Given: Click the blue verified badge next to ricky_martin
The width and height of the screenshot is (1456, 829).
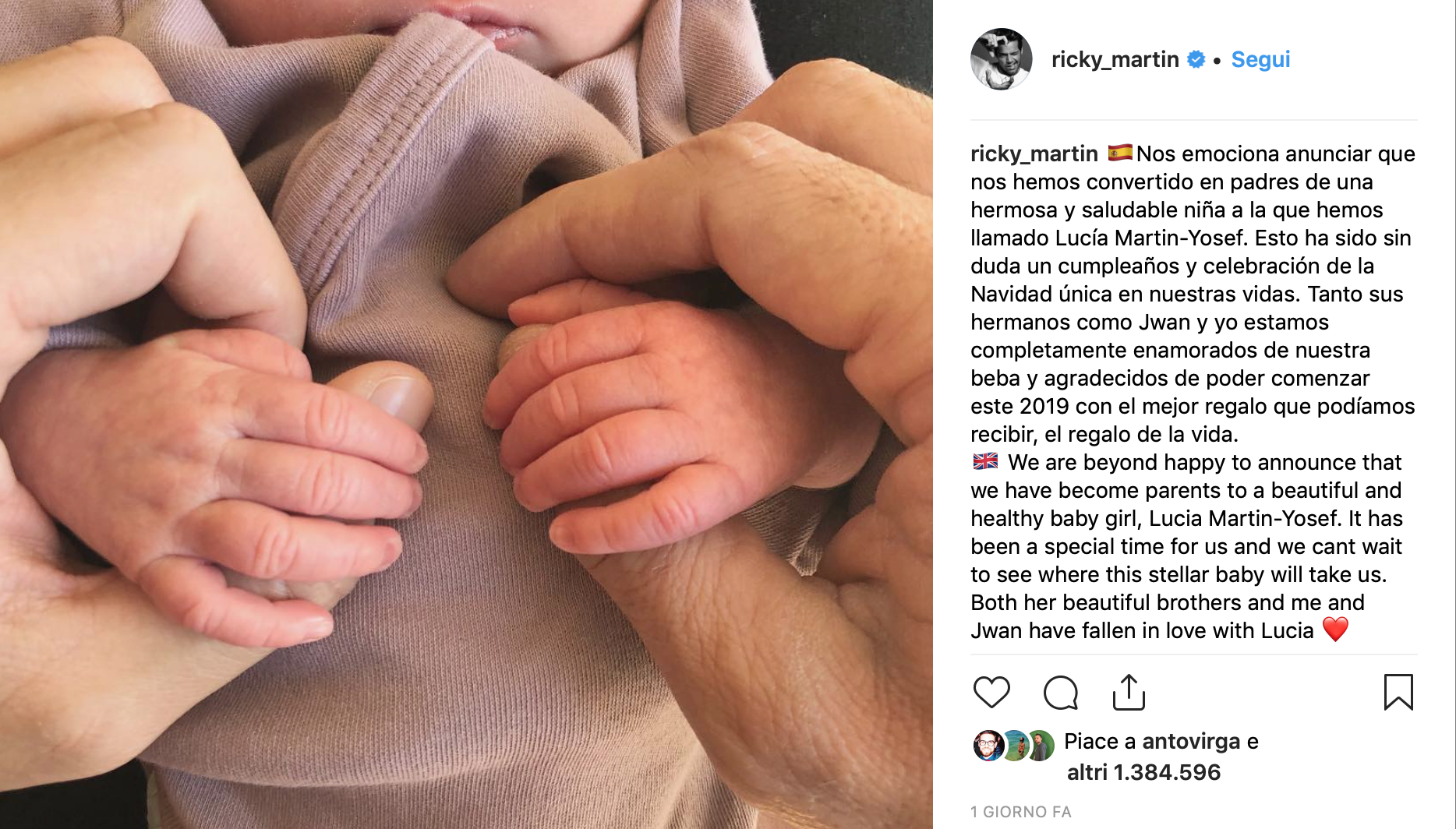Looking at the screenshot, I should point(1196,59).
